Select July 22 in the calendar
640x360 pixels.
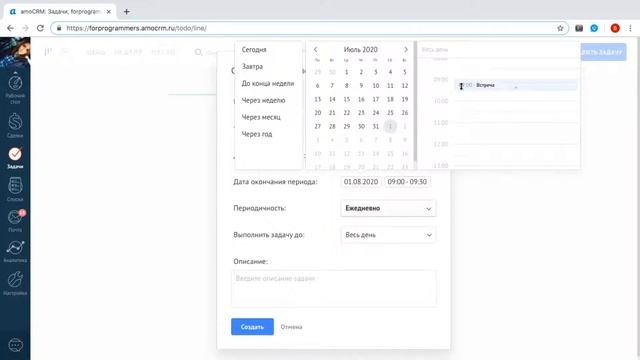[x=347, y=113]
